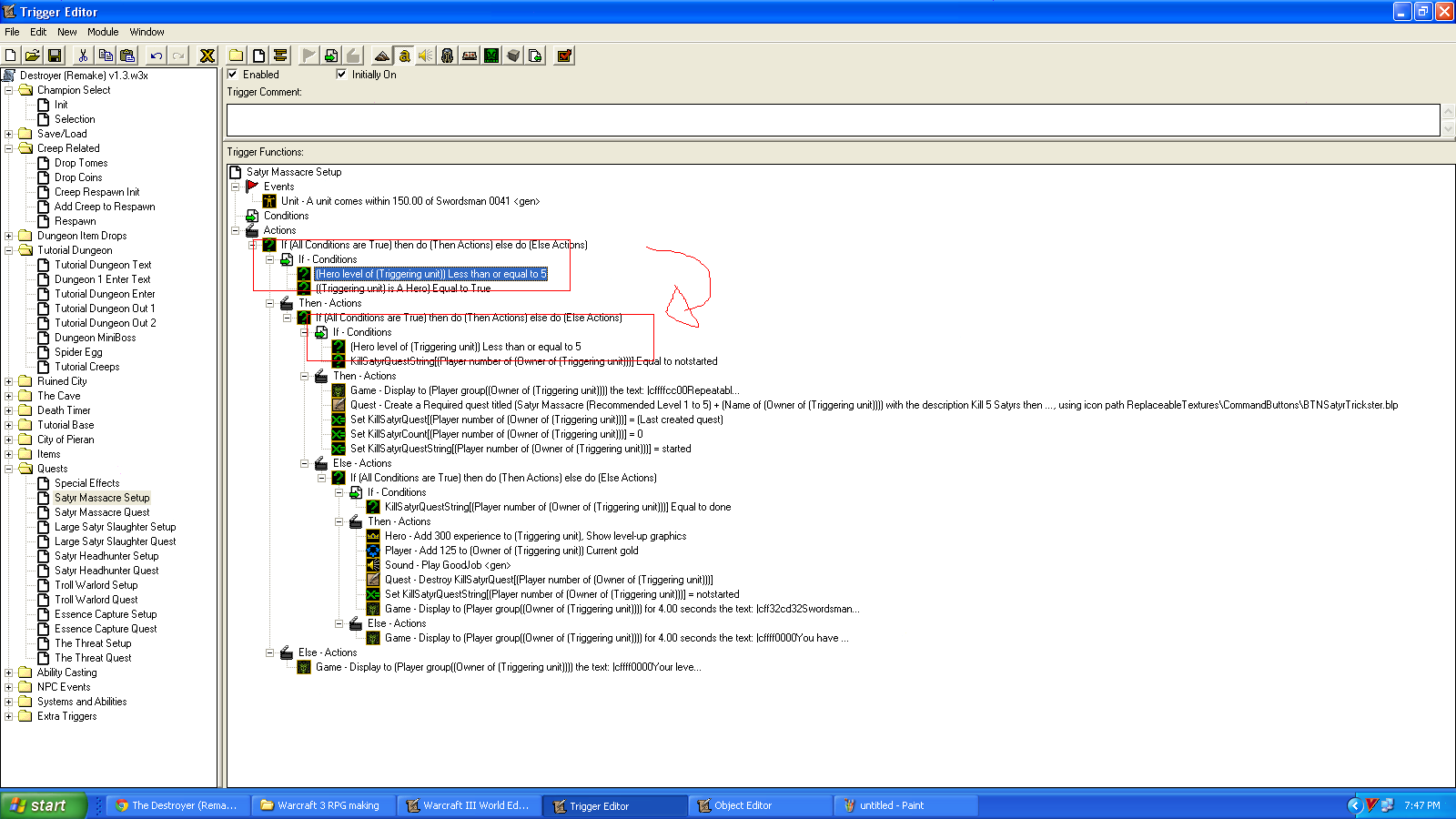The image size is (1456, 819).
Task: Click the New Category folder toolbar icon
Action: 236,56
